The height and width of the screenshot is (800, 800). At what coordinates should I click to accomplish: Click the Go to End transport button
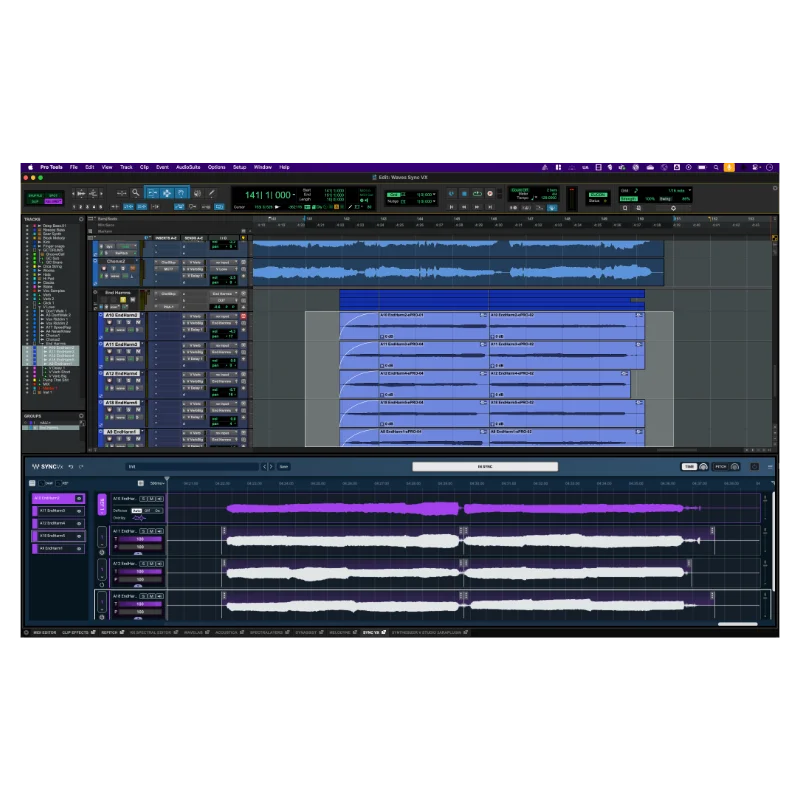pyautogui.click(x=490, y=207)
